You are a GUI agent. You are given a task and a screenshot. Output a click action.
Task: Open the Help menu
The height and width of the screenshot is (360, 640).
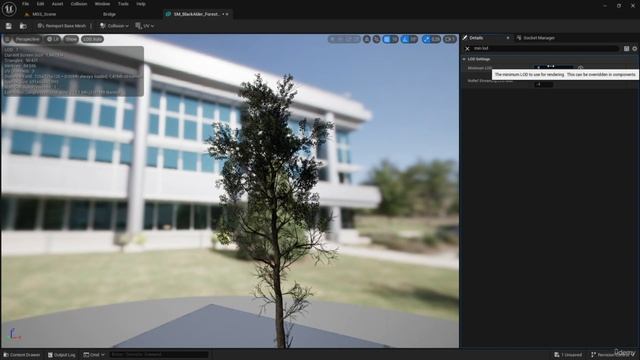[141, 4]
